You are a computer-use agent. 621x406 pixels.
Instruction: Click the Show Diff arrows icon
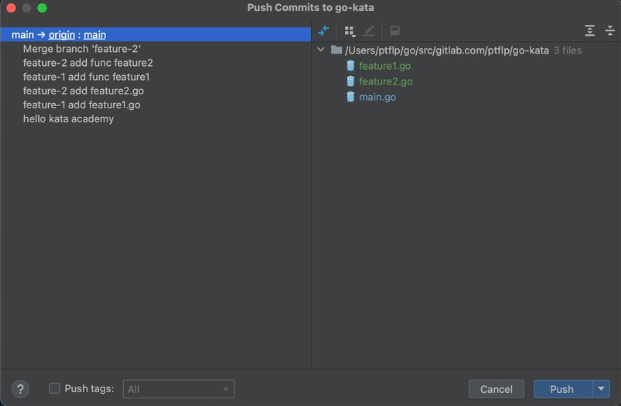click(323, 31)
